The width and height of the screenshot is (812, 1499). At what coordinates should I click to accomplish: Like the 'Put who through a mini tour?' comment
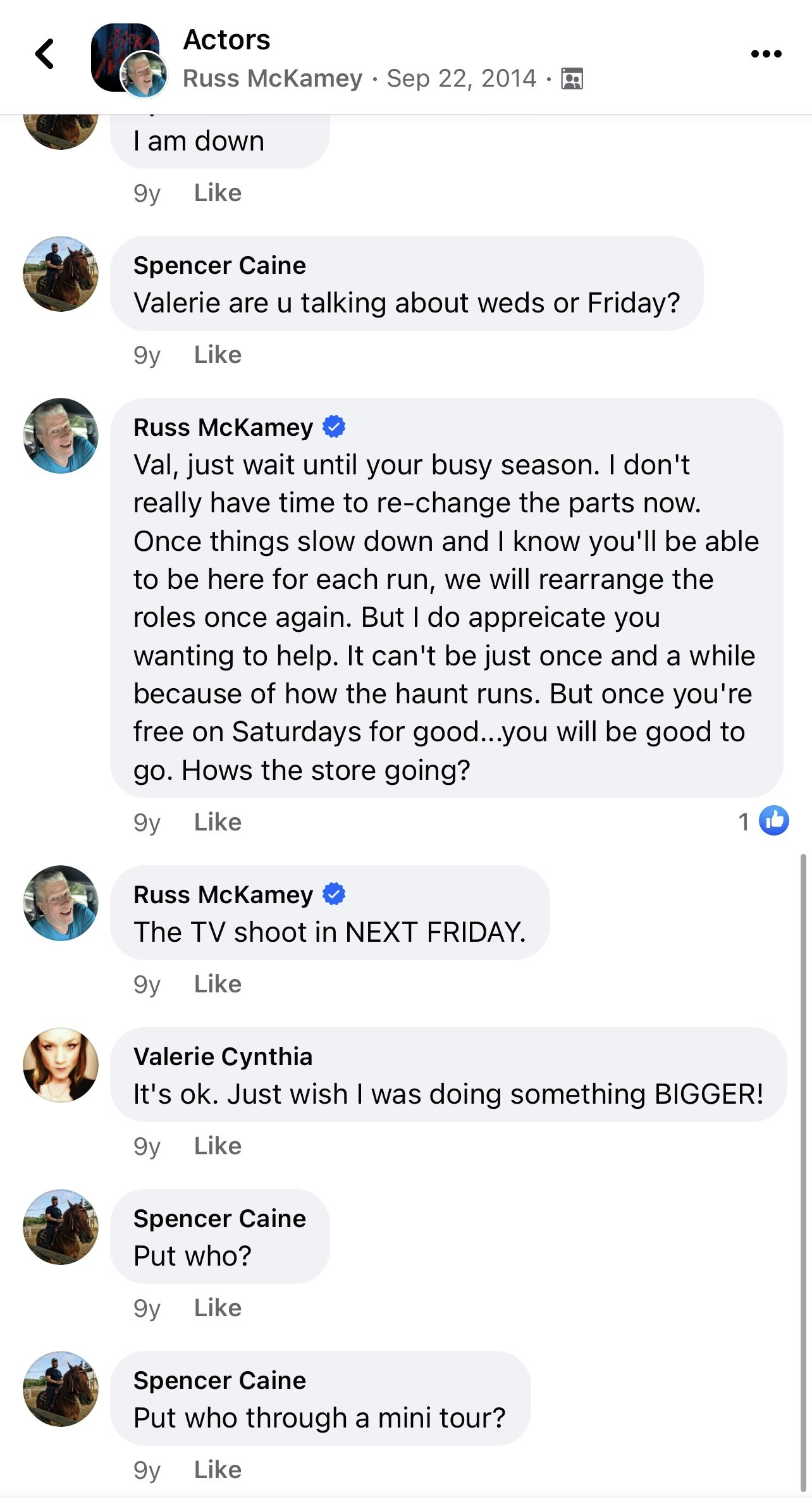pos(218,1470)
